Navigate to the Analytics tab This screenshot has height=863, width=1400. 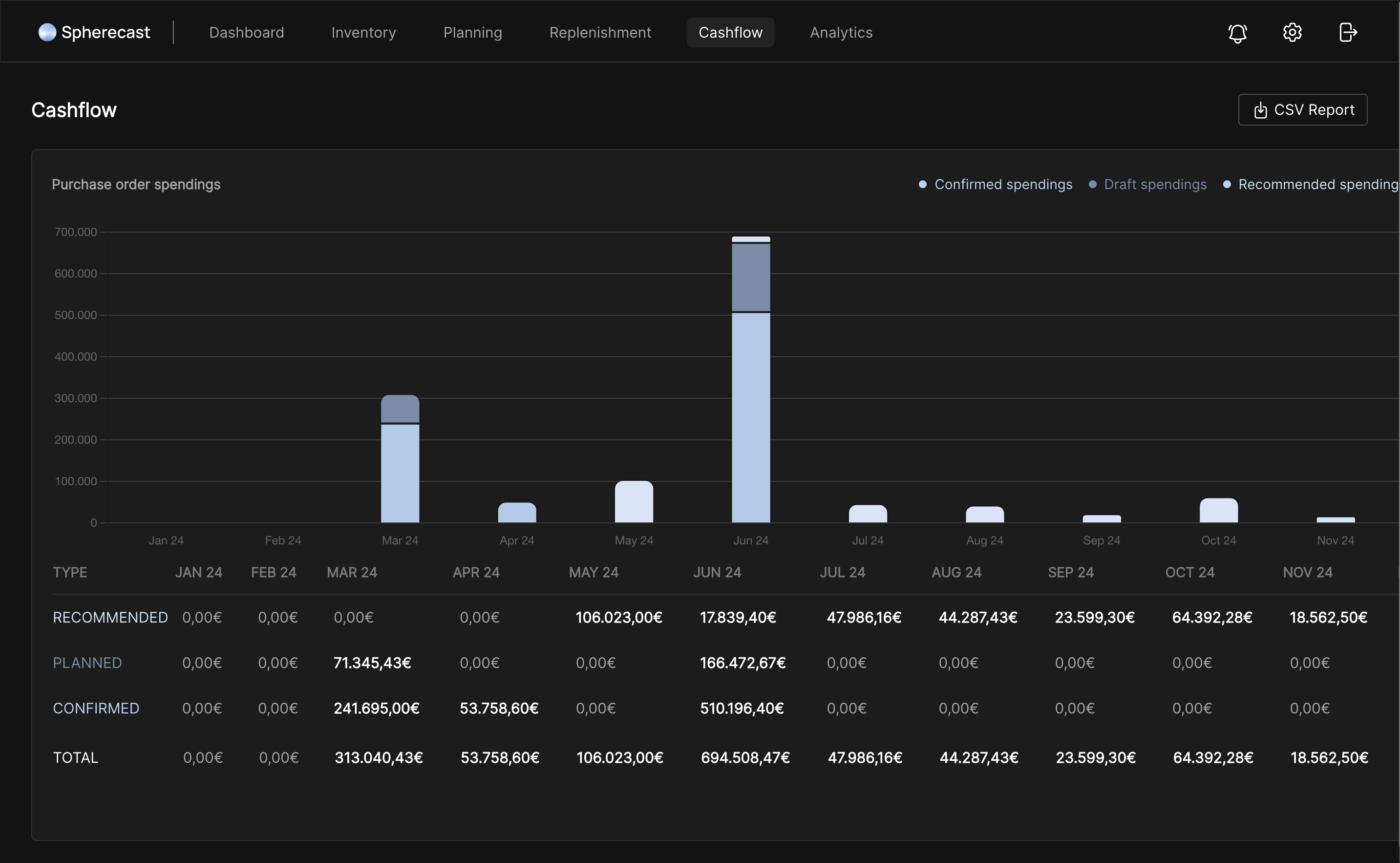click(x=841, y=33)
